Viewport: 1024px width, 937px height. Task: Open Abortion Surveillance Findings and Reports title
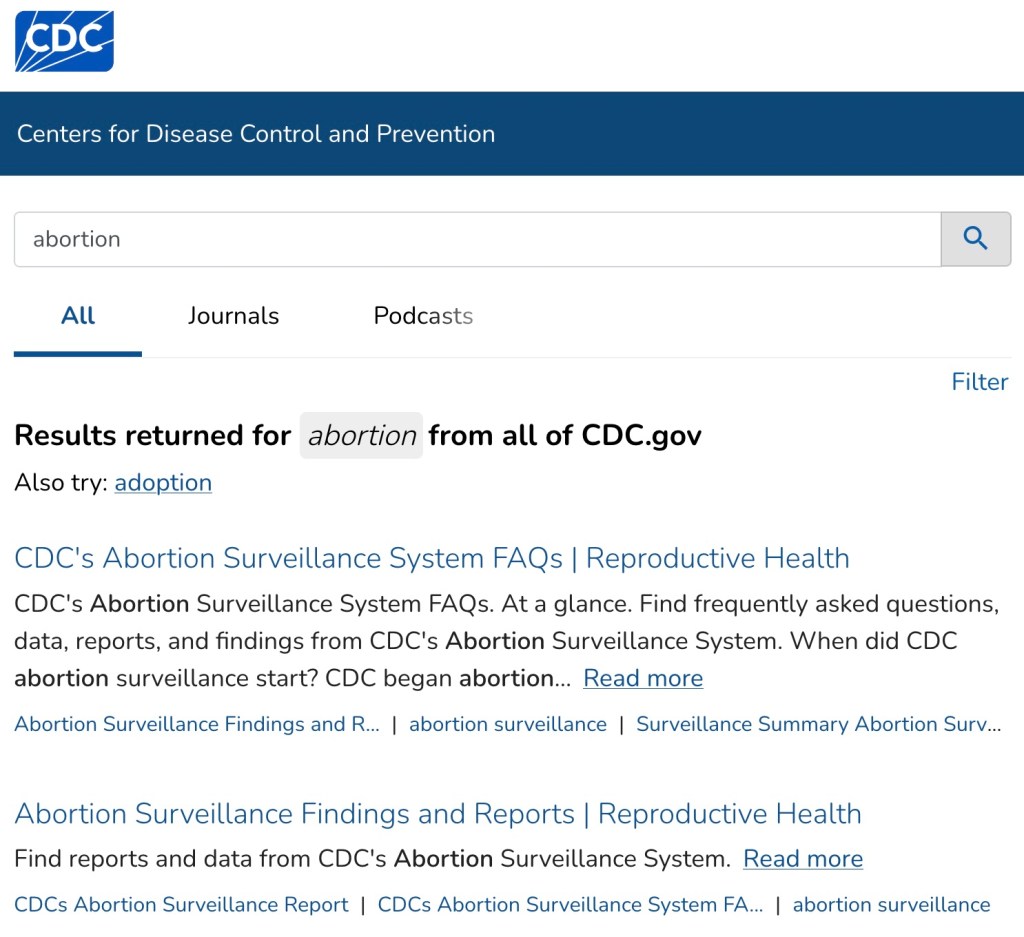(x=438, y=814)
